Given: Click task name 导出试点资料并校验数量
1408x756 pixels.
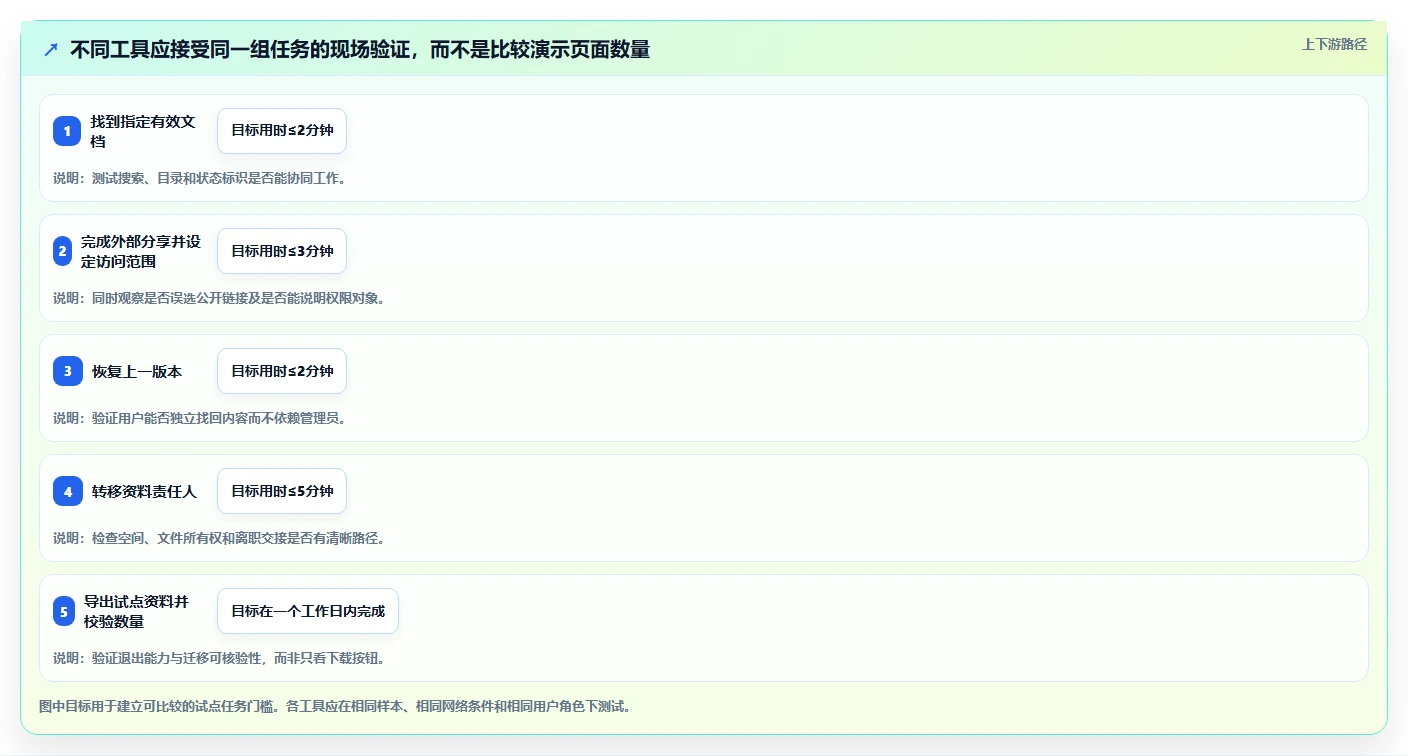Looking at the screenshot, I should [137, 611].
